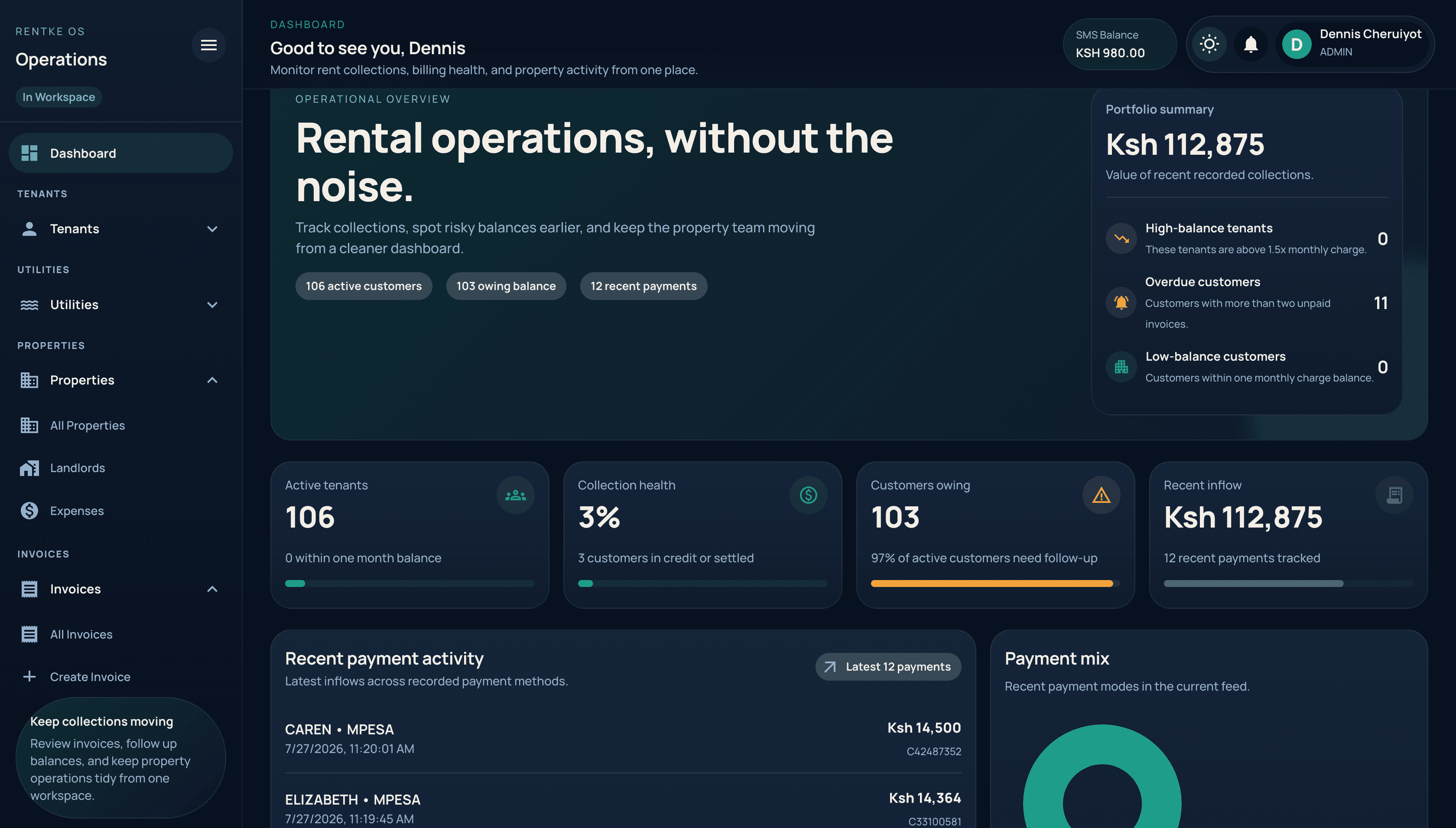Open Dennis Cheruiyot profile menu
This screenshot has width=1456, height=828.
pyautogui.click(x=1352, y=44)
